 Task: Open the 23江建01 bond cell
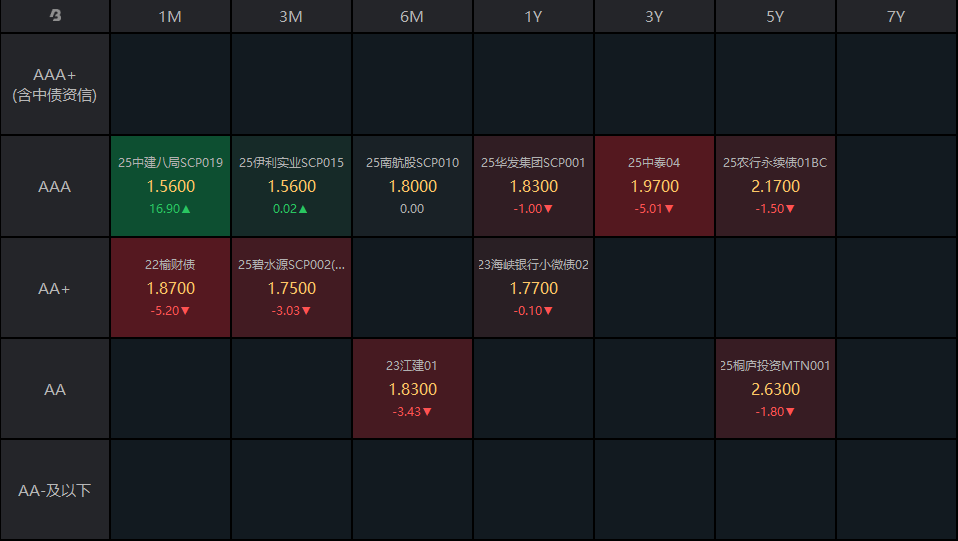pyautogui.click(x=412, y=389)
